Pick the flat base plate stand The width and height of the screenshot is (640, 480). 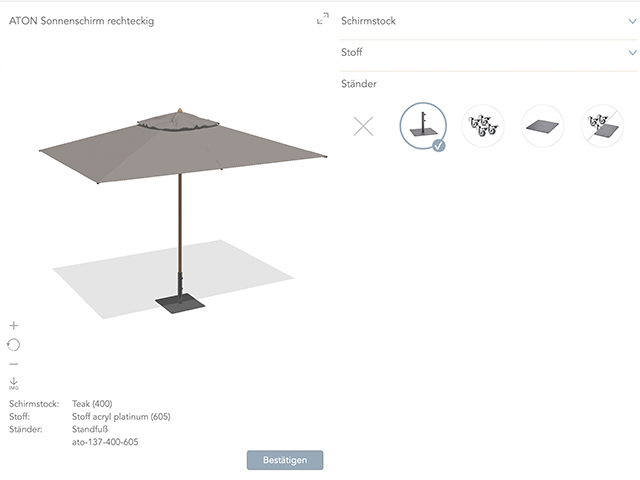click(543, 127)
